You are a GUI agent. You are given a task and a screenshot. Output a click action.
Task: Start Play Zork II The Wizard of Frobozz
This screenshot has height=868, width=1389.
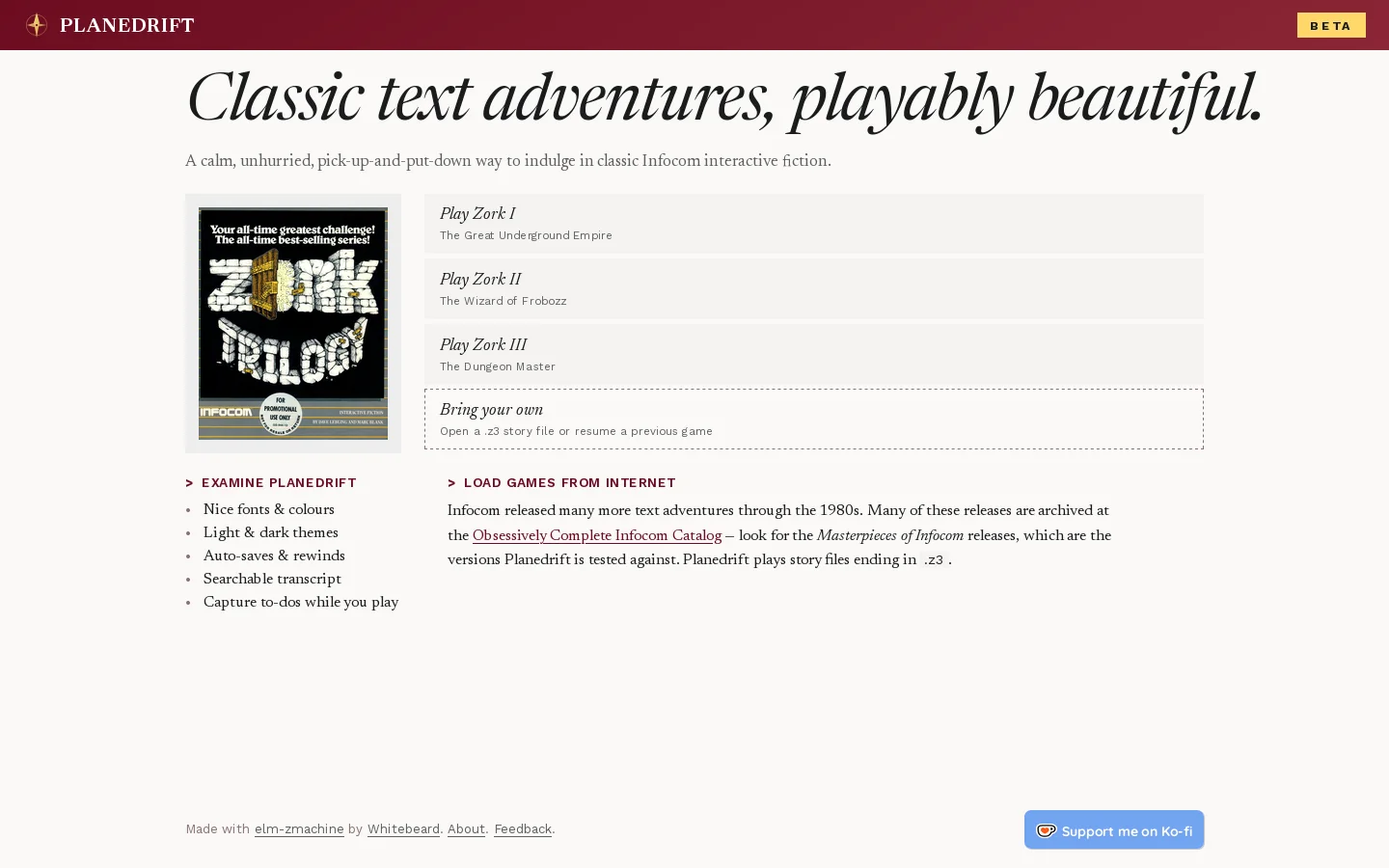click(x=814, y=288)
